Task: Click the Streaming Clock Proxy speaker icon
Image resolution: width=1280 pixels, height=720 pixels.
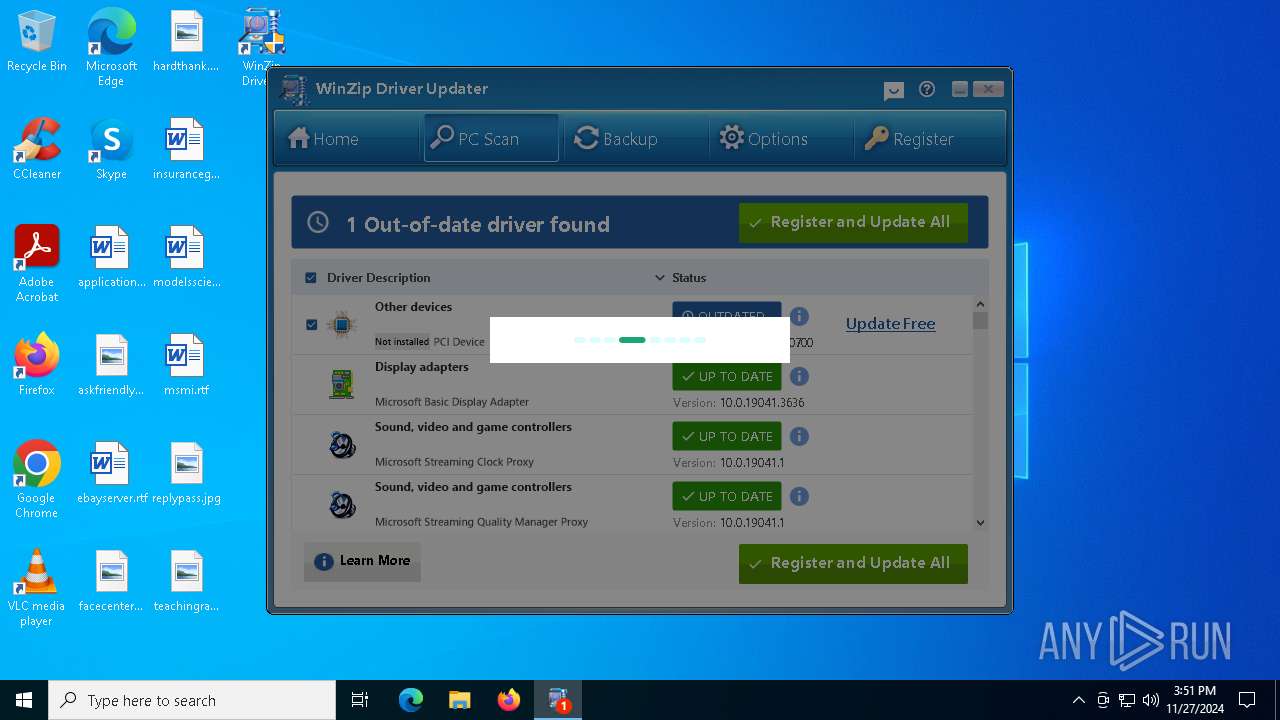Action: point(342,444)
